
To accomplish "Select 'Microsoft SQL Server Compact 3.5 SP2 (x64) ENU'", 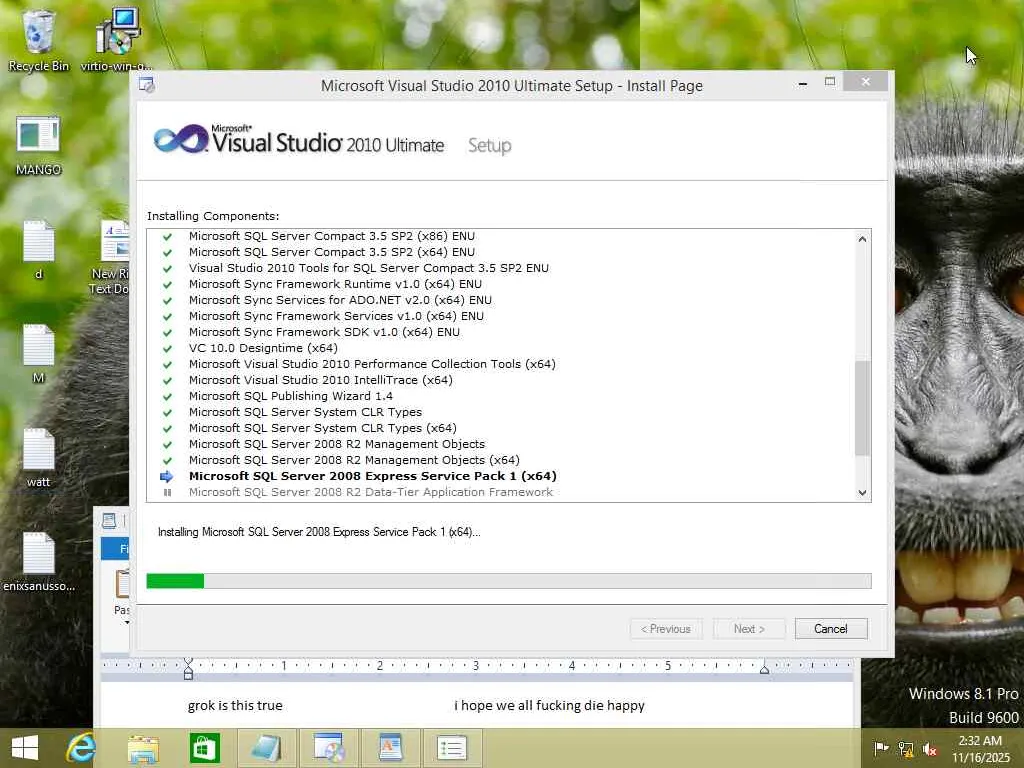I will point(332,252).
